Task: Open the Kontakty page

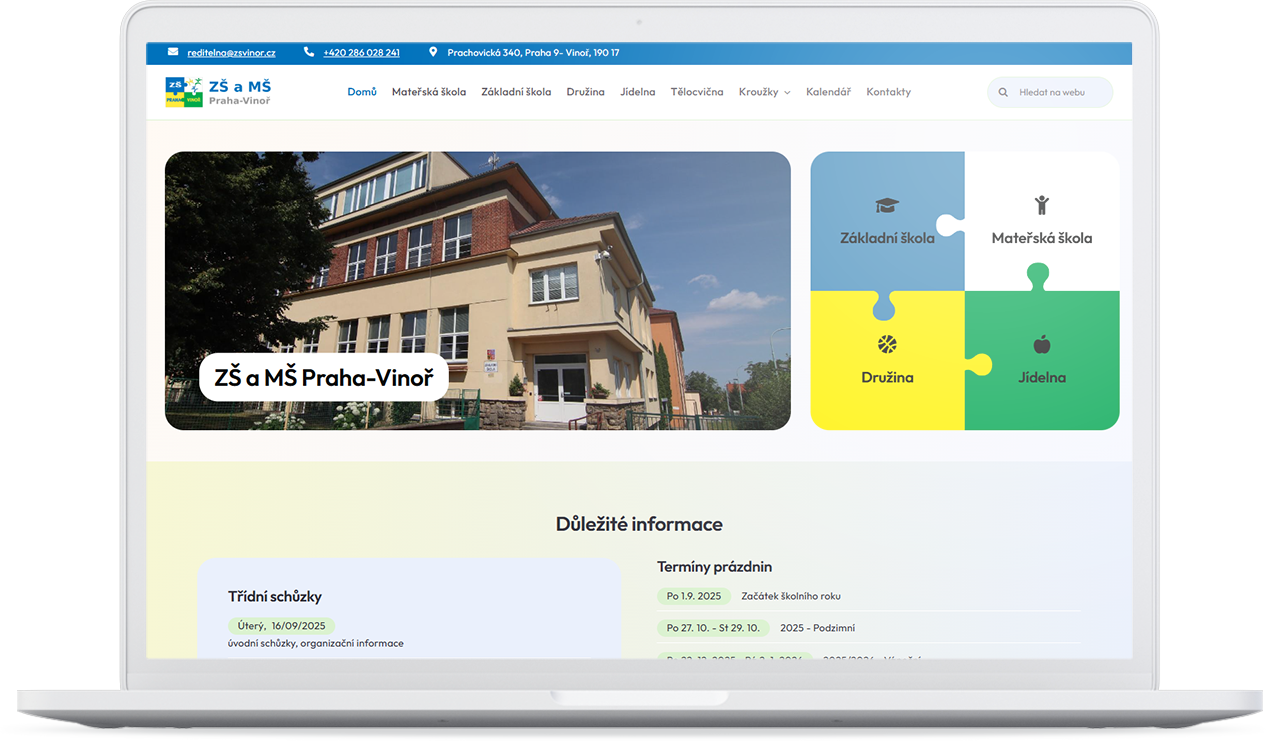Action: click(888, 91)
